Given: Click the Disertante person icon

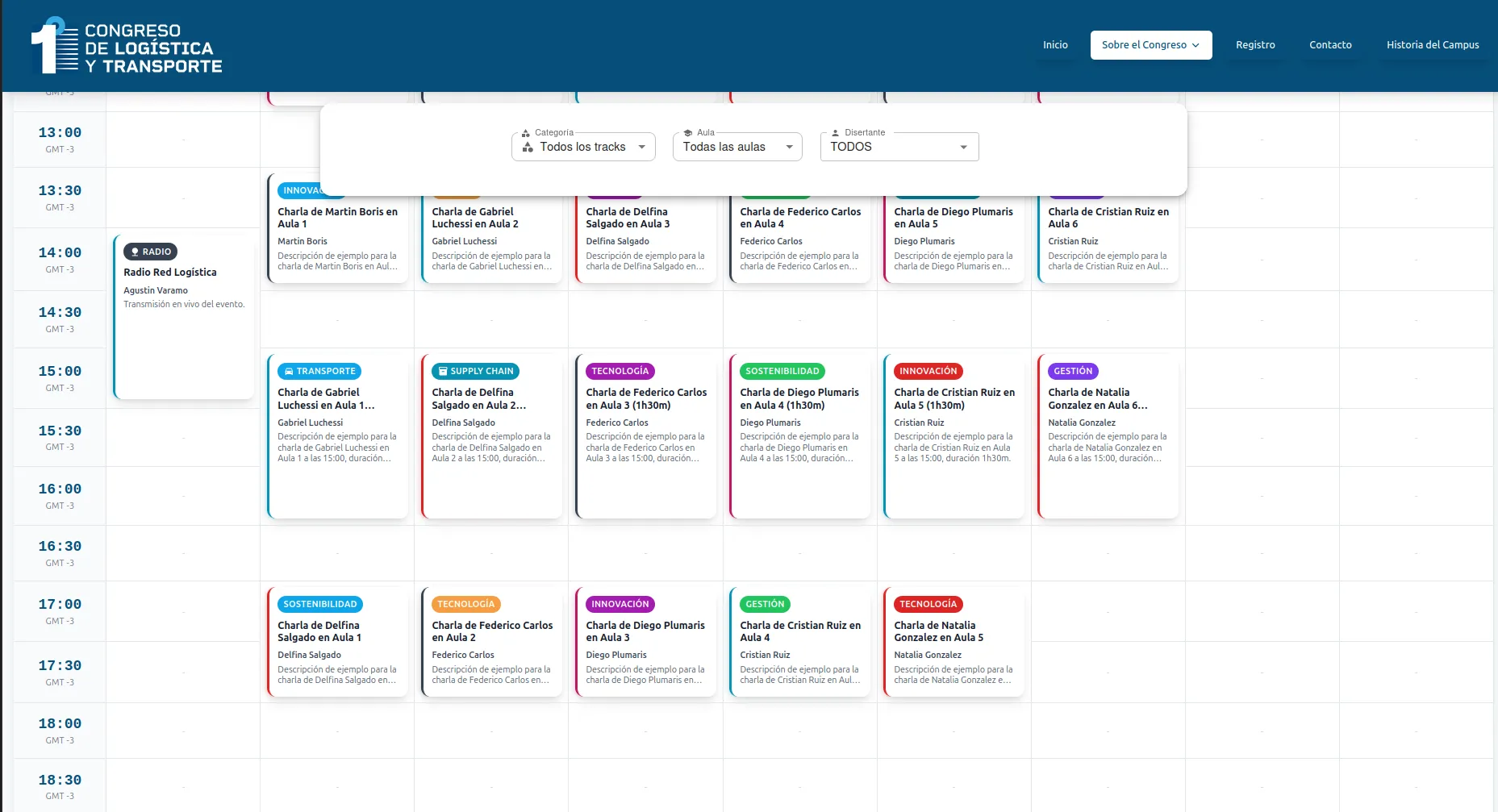Looking at the screenshot, I should (836, 133).
